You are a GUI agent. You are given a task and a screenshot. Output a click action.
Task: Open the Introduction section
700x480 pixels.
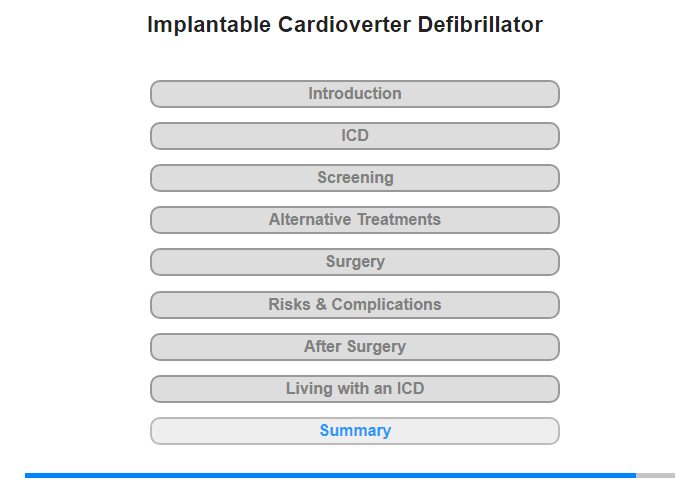354,94
